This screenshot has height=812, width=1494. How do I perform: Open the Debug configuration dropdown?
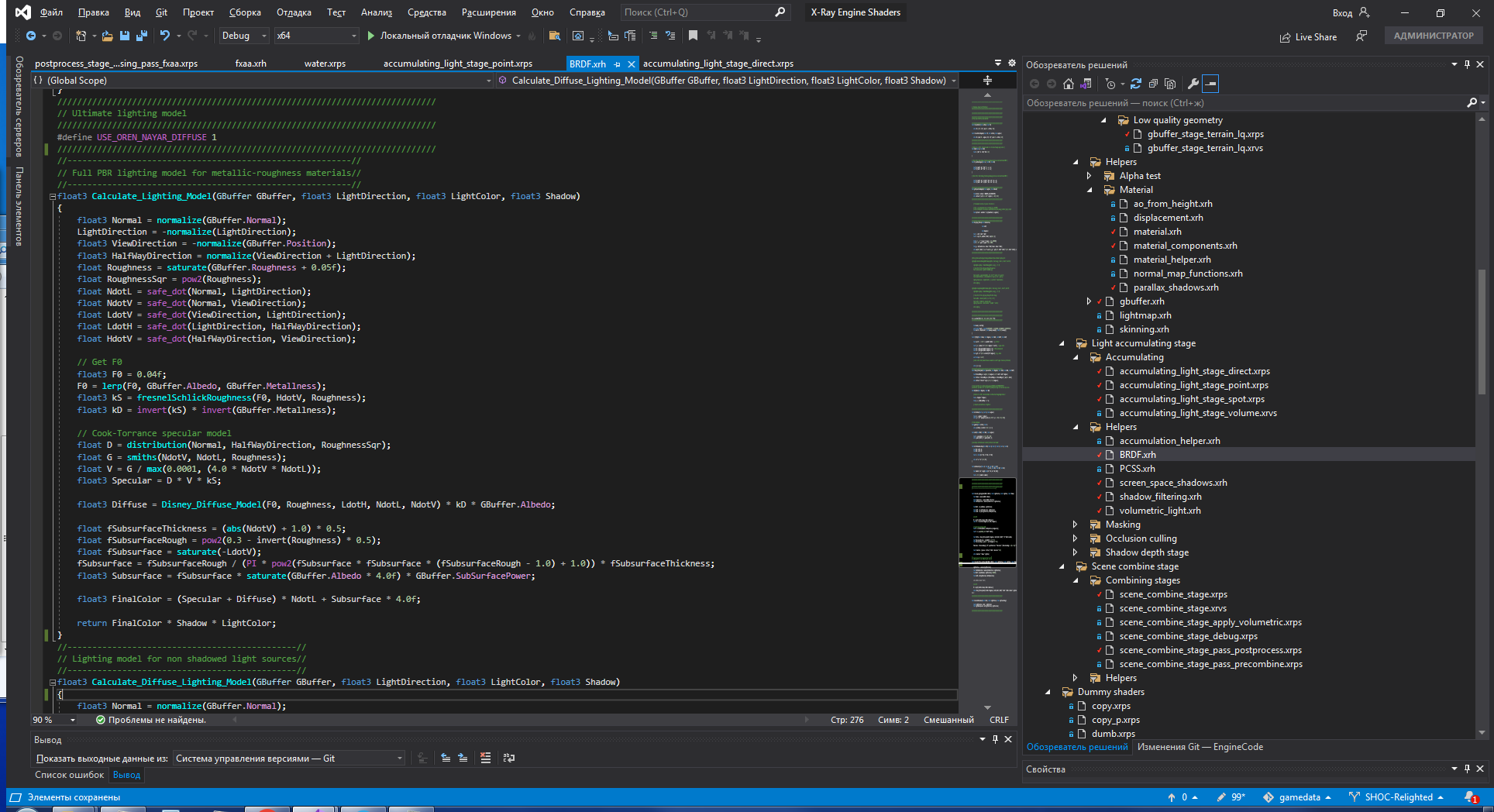[243, 36]
